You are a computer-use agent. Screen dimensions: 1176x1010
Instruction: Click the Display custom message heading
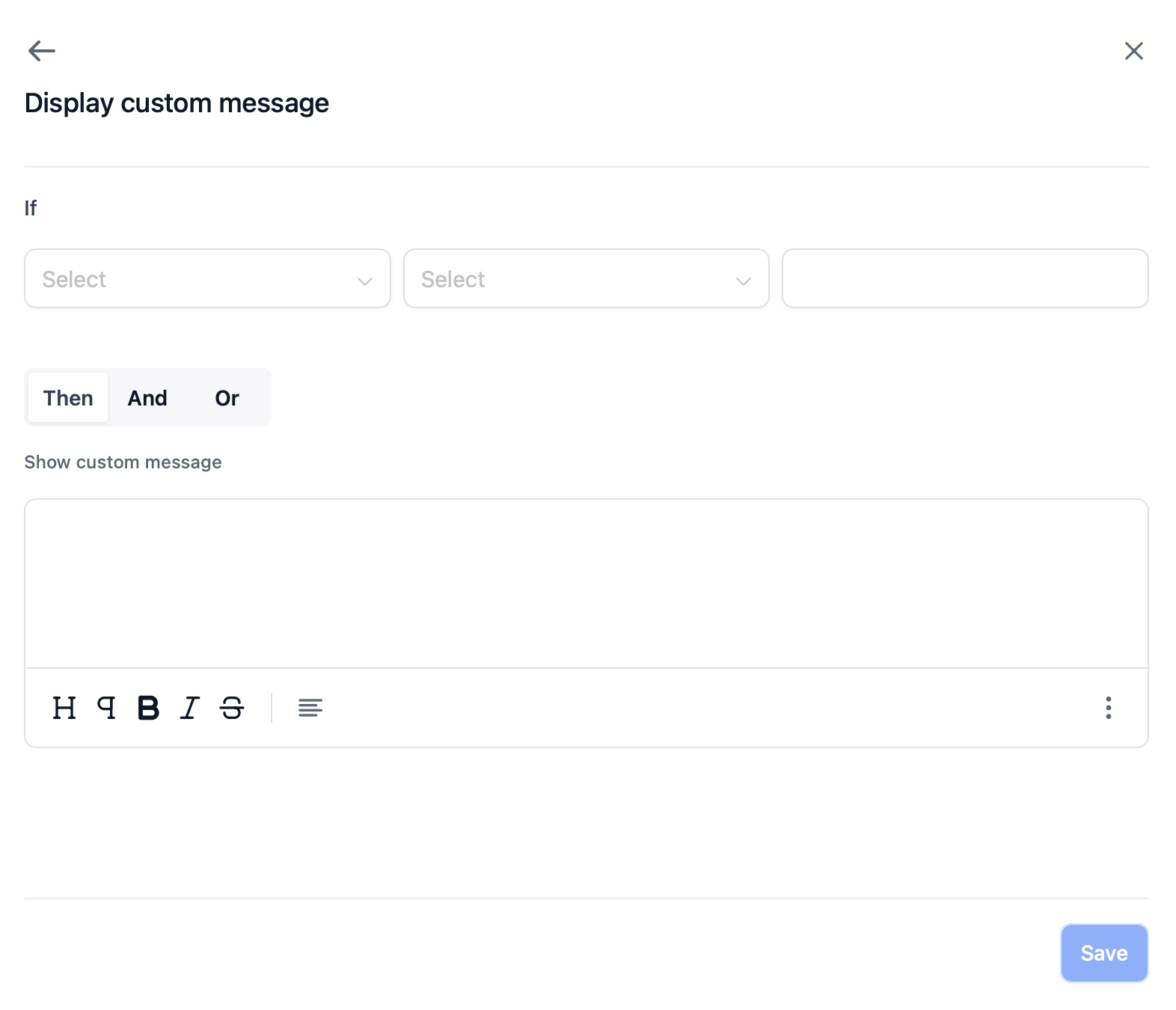tap(177, 103)
